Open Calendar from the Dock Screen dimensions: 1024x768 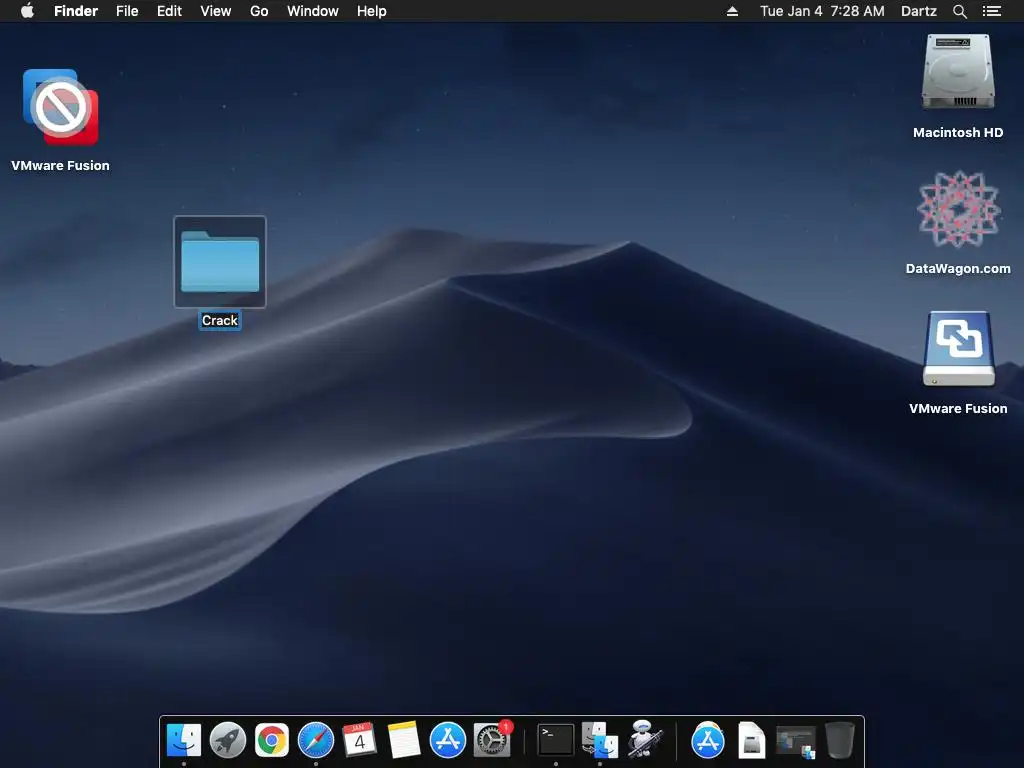360,740
